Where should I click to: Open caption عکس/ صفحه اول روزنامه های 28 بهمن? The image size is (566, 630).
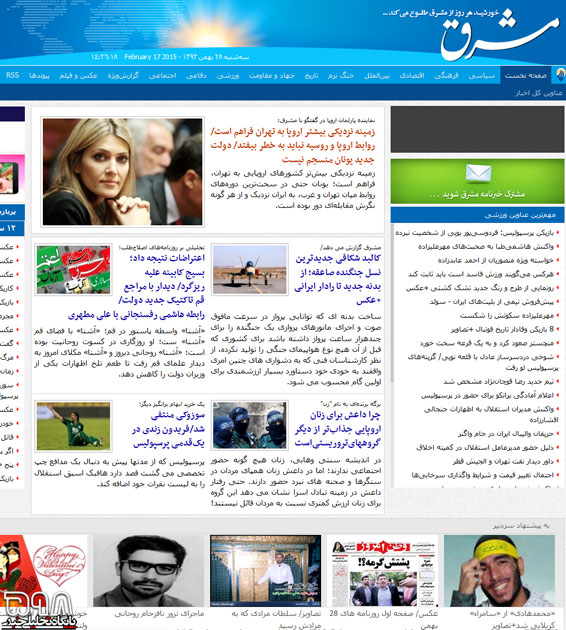point(383,619)
